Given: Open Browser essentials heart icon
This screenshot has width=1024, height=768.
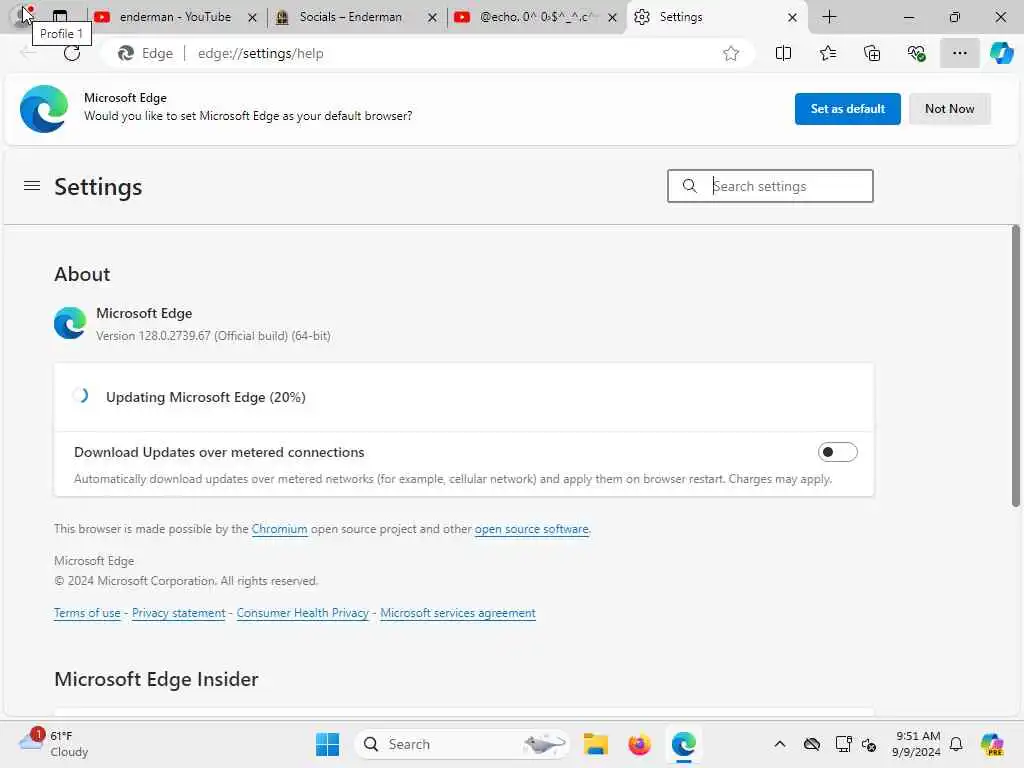Looking at the screenshot, I should coord(916,54).
